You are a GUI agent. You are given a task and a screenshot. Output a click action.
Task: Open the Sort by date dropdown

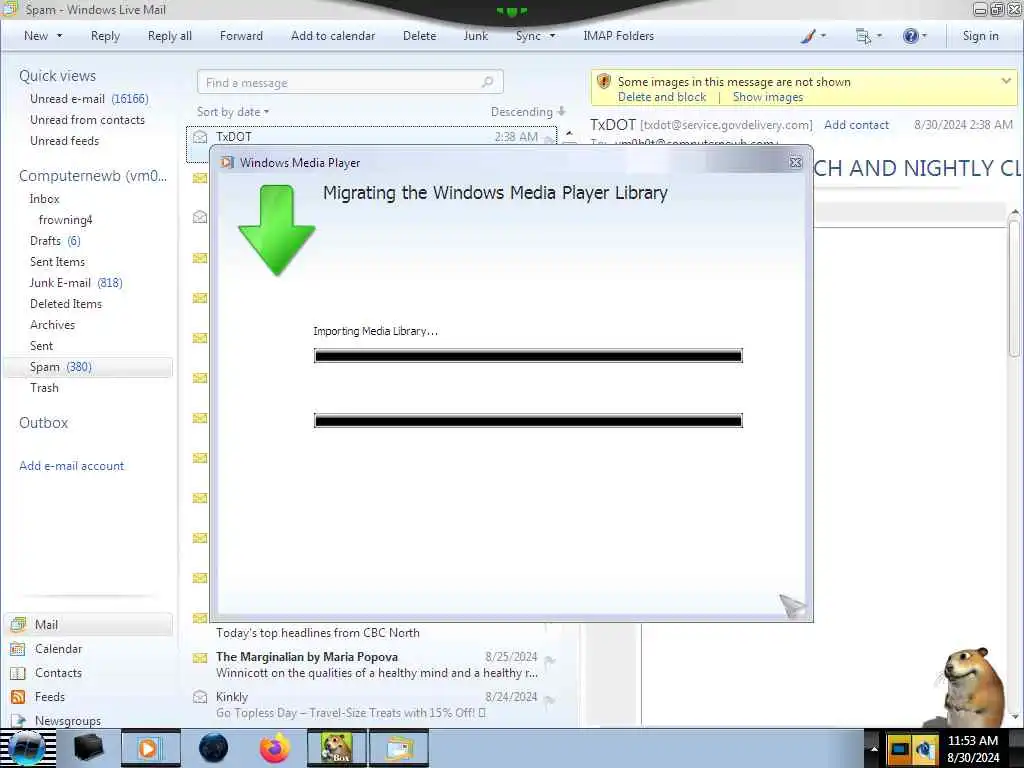point(233,112)
